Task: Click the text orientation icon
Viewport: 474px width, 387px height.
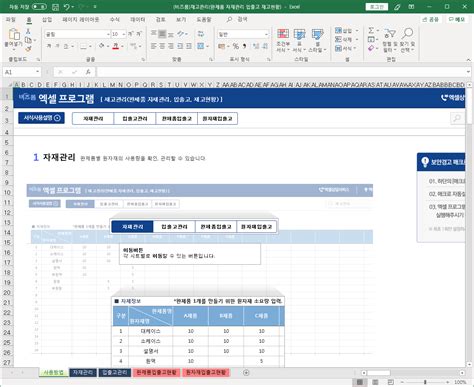Action: [181, 34]
